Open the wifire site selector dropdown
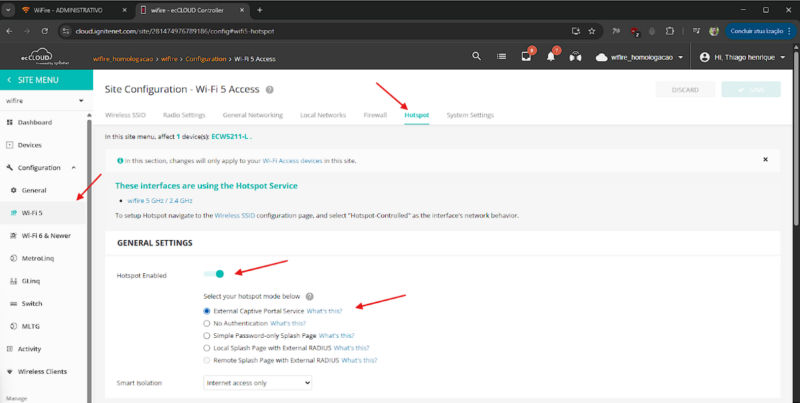 tap(45, 100)
